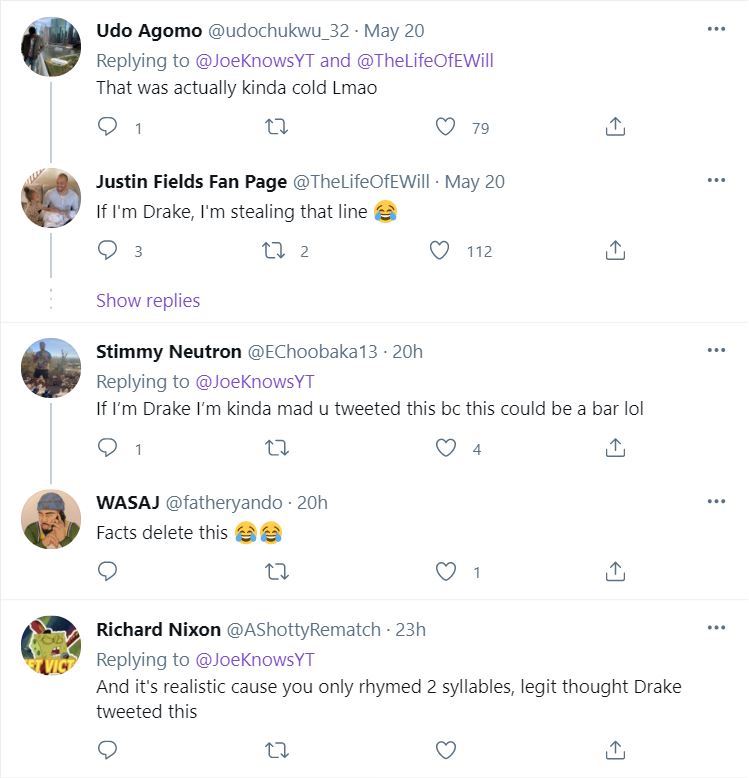Open @JoeKnowsYT link in Stimmy Neutron's reply
749x778 pixels.
(x=255, y=381)
